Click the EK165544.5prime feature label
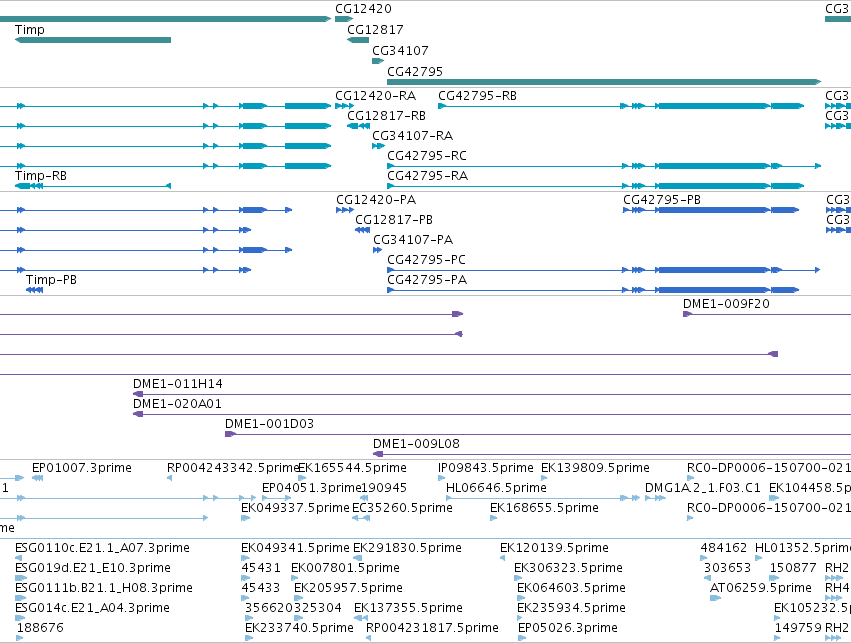The height and width of the screenshot is (643, 851). (352, 468)
